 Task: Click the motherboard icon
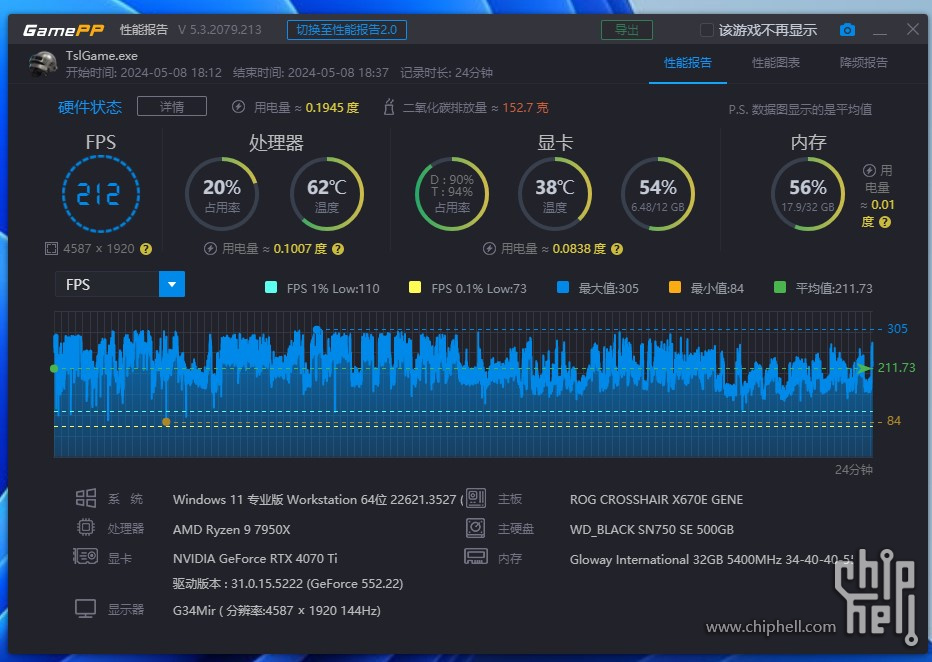tap(476, 498)
